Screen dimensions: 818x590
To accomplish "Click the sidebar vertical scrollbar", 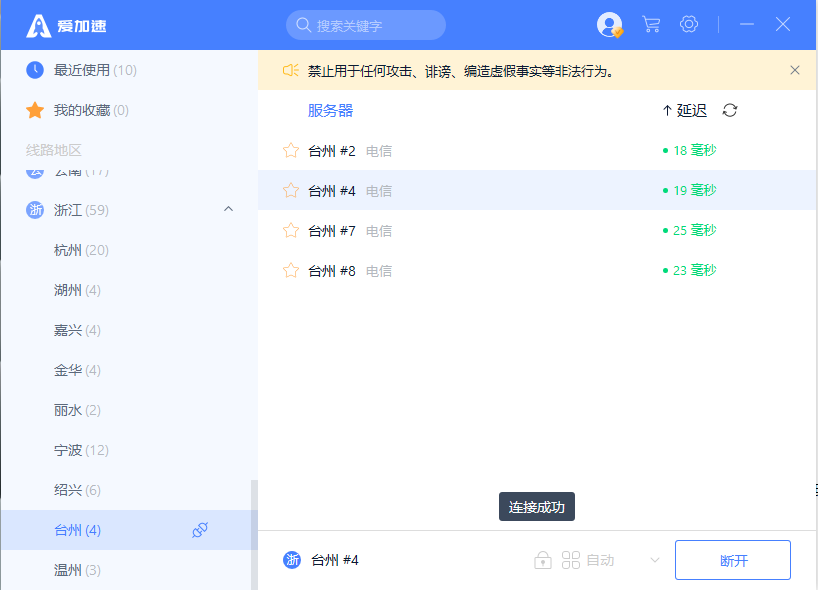I will (254, 535).
